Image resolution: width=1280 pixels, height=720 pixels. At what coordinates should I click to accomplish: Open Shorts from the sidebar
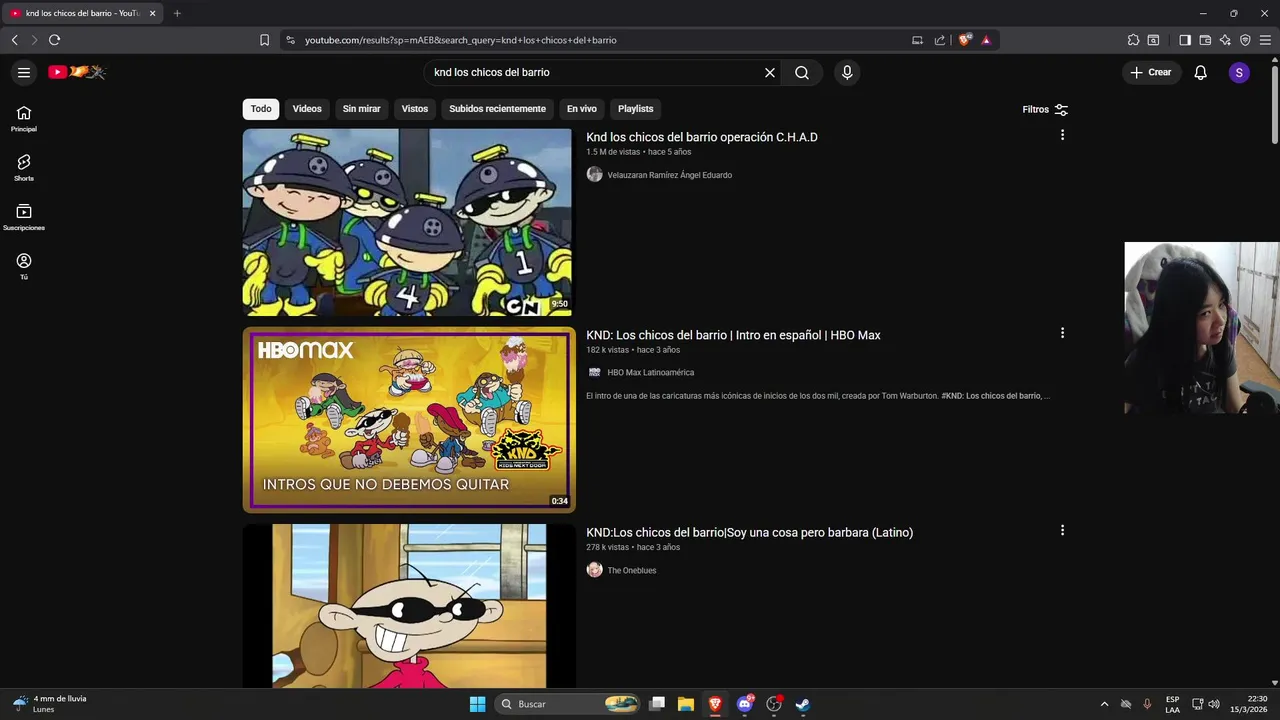tap(24, 168)
